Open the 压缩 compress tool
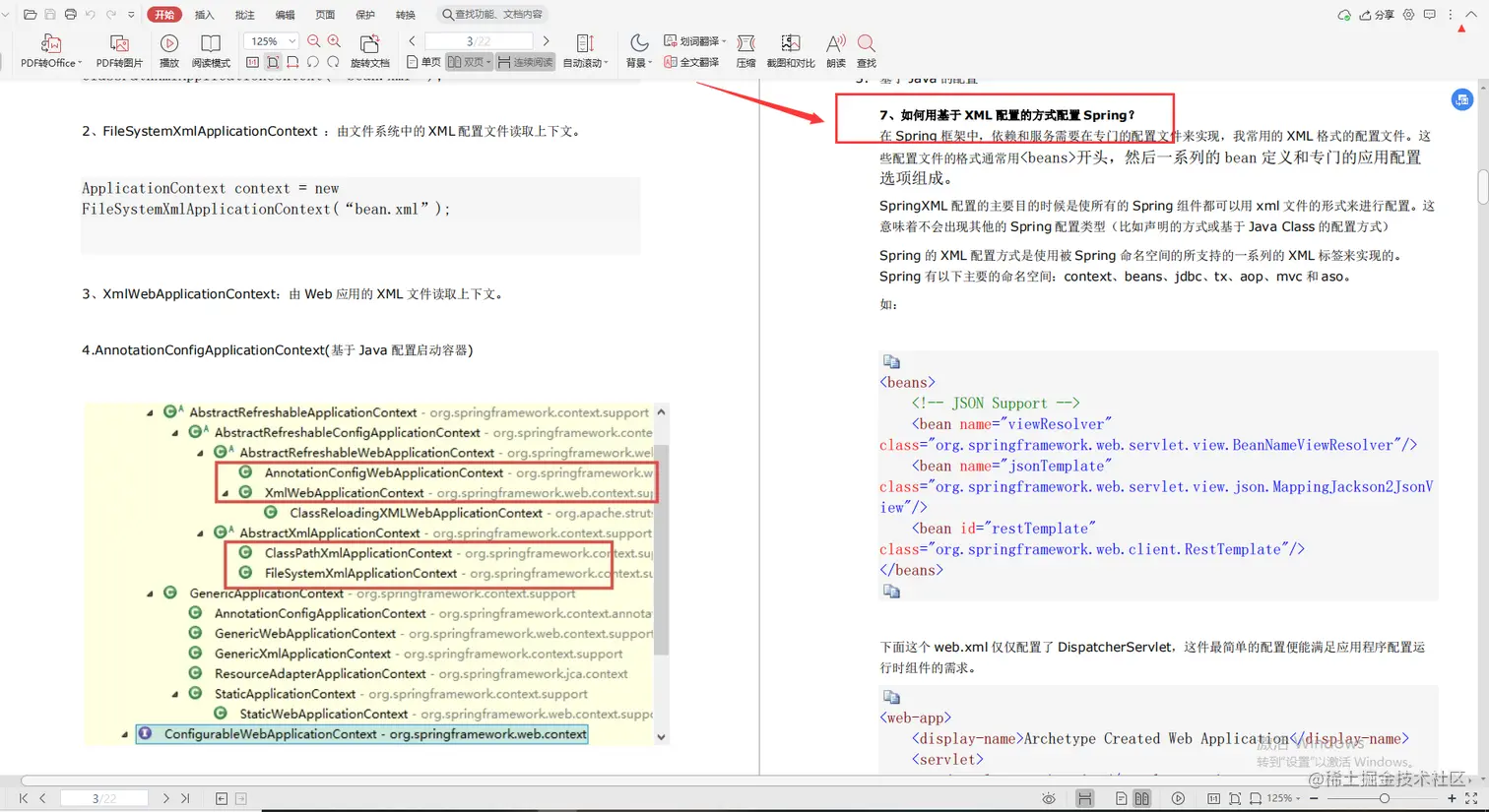The width and height of the screenshot is (1489, 812). click(745, 50)
